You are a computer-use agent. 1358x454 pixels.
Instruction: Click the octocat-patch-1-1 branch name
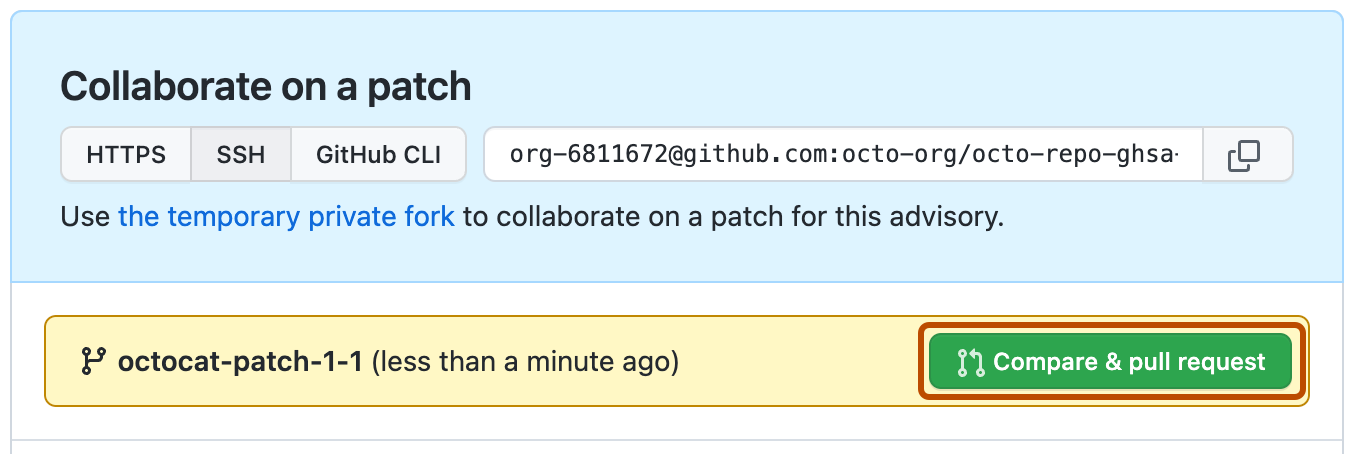(x=240, y=361)
